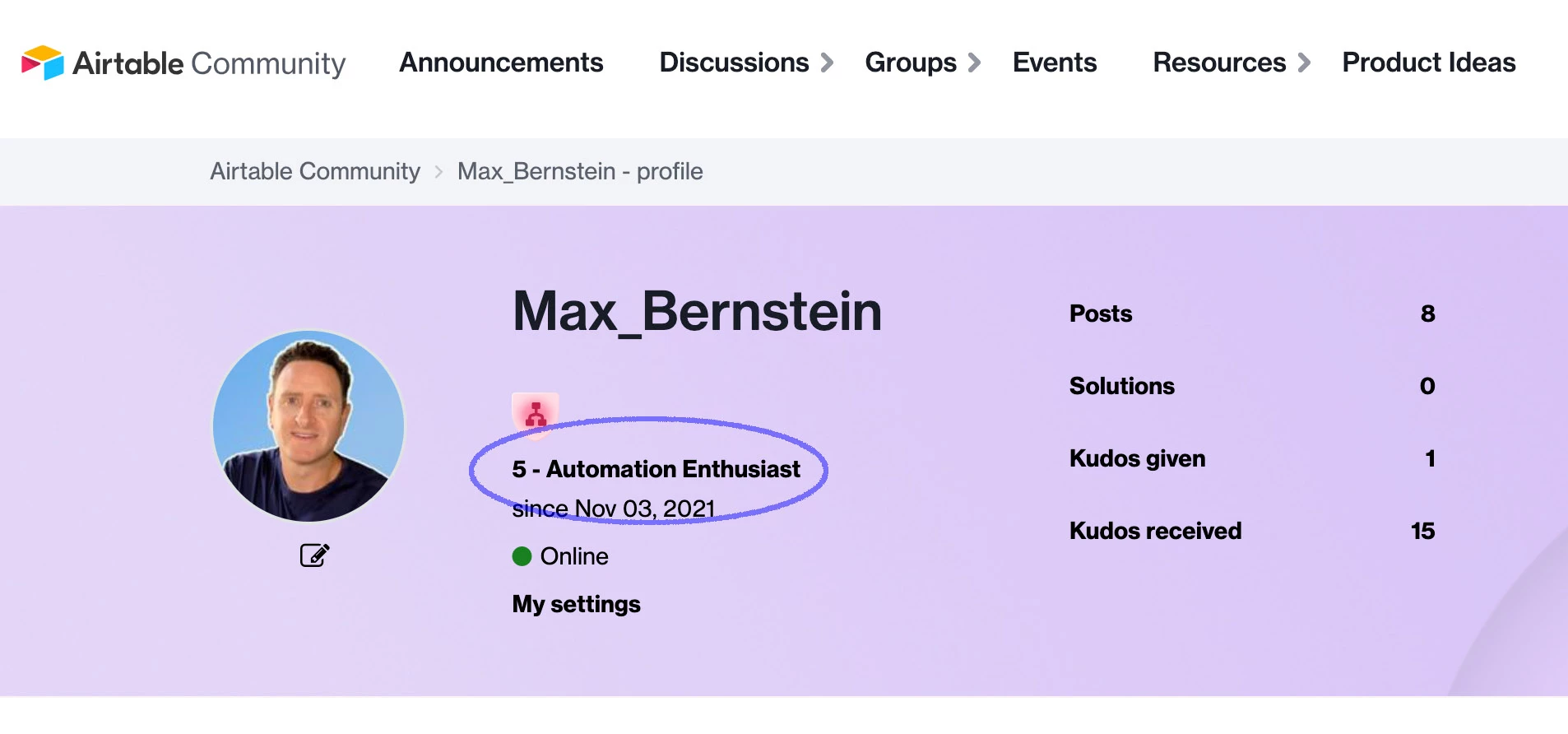Expand the Groups menu chevron
Image resolution: width=1568 pixels, height=734 pixels.
click(974, 63)
